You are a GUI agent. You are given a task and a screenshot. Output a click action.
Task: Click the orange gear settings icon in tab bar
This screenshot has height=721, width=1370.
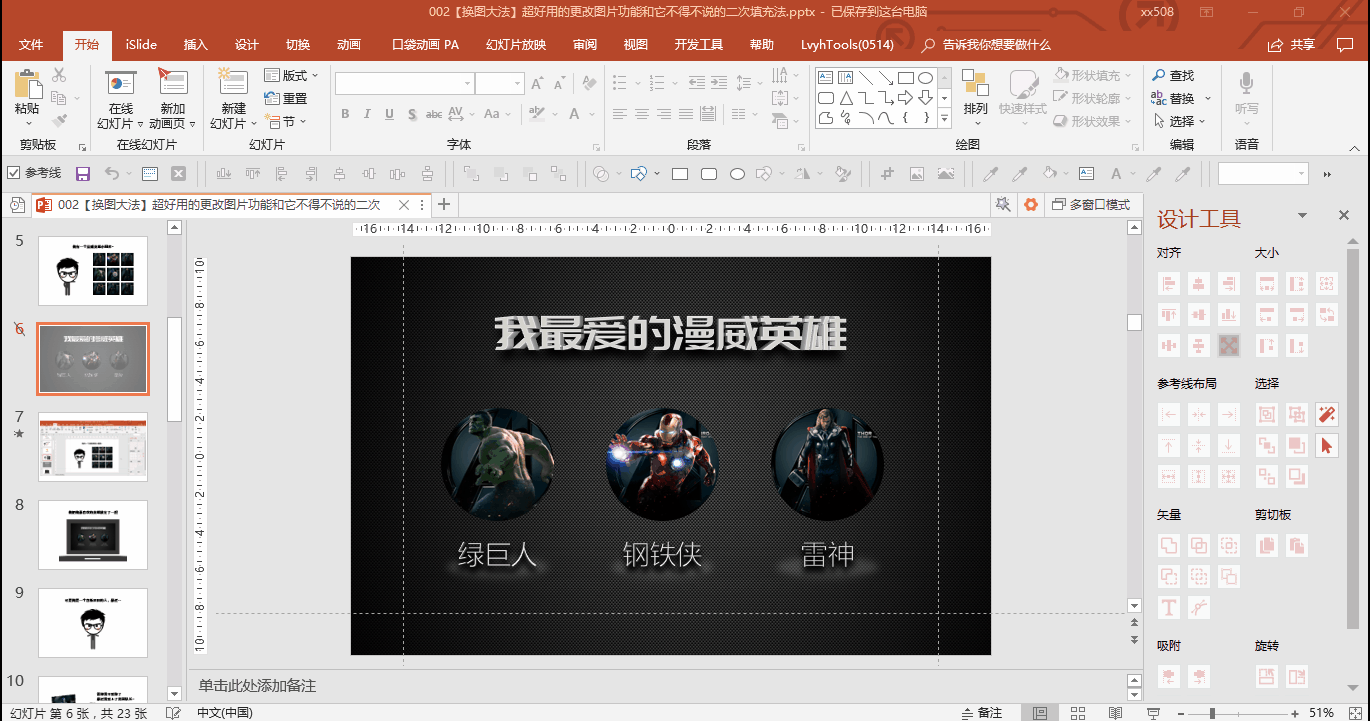point(1031,204)
